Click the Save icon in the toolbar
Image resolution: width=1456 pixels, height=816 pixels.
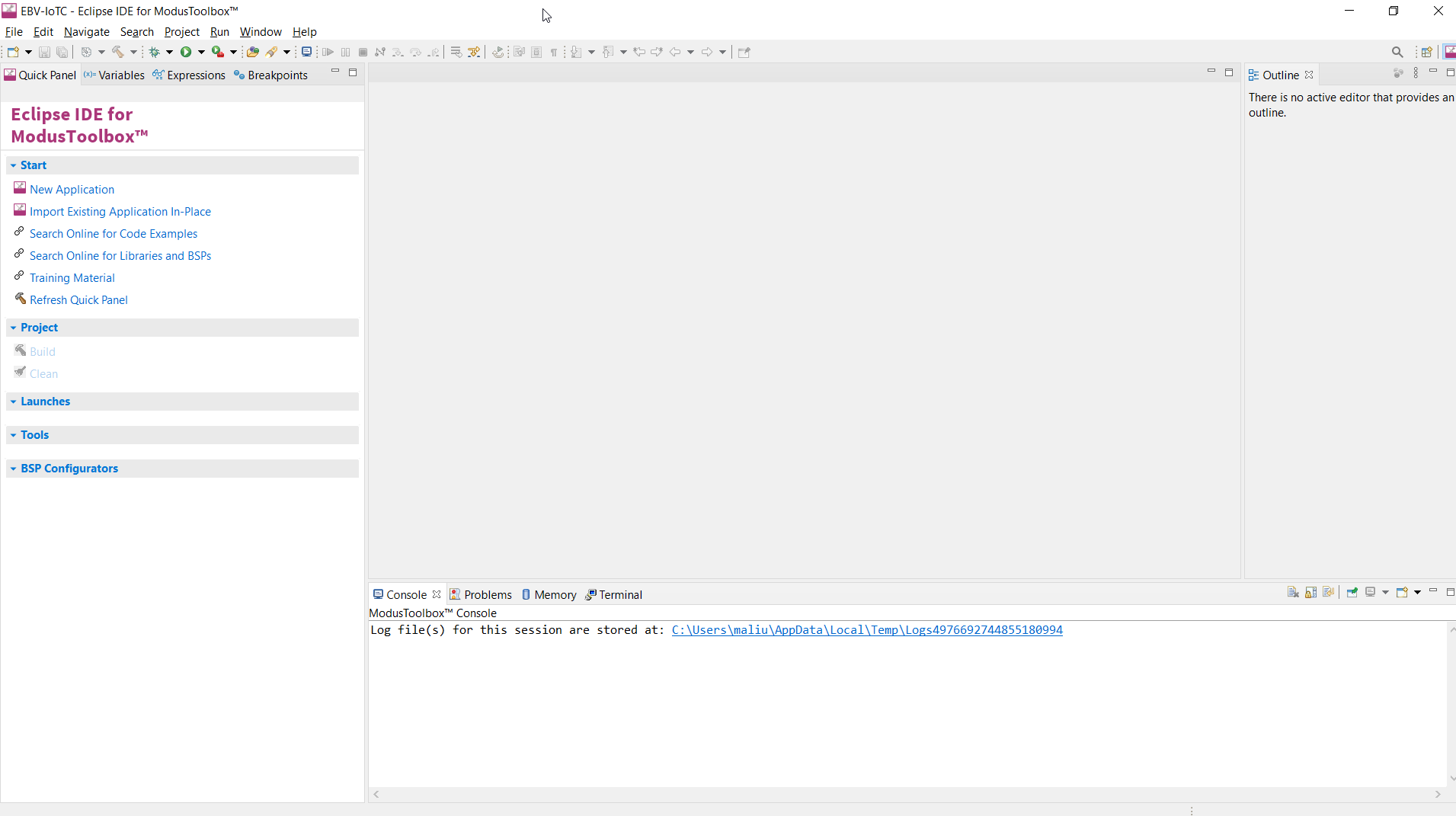44,52
